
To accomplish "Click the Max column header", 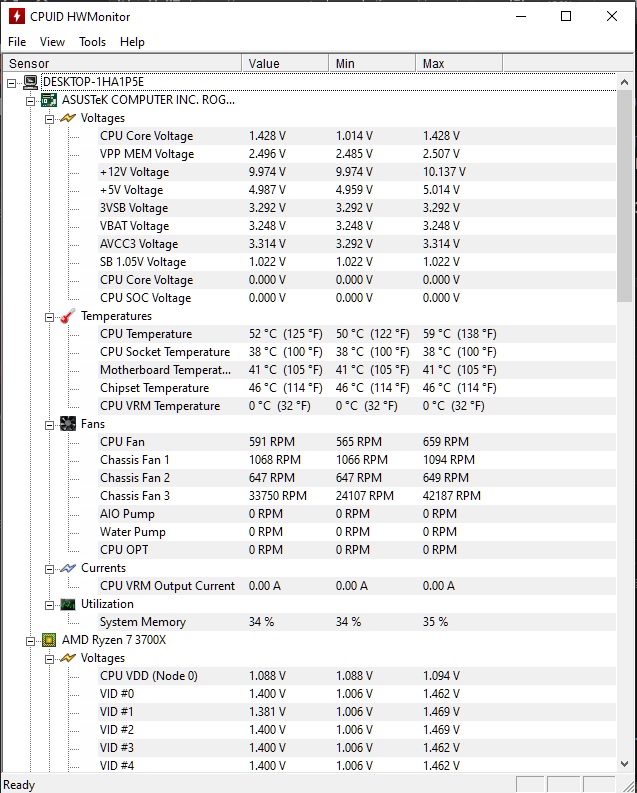I will click(x=459, y=64).
